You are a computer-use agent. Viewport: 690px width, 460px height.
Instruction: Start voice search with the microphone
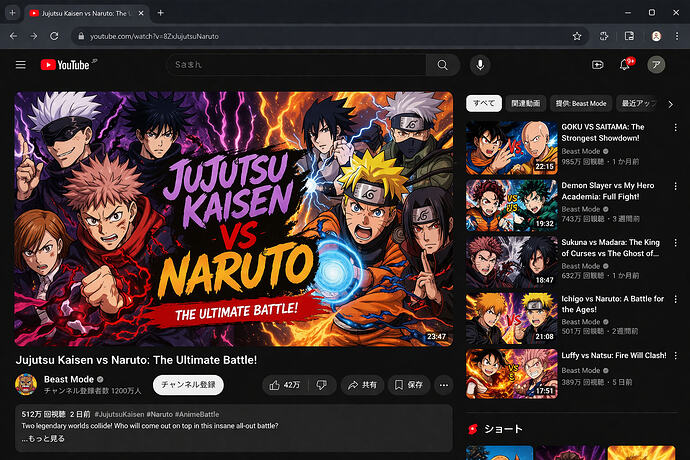coord(480,65)
